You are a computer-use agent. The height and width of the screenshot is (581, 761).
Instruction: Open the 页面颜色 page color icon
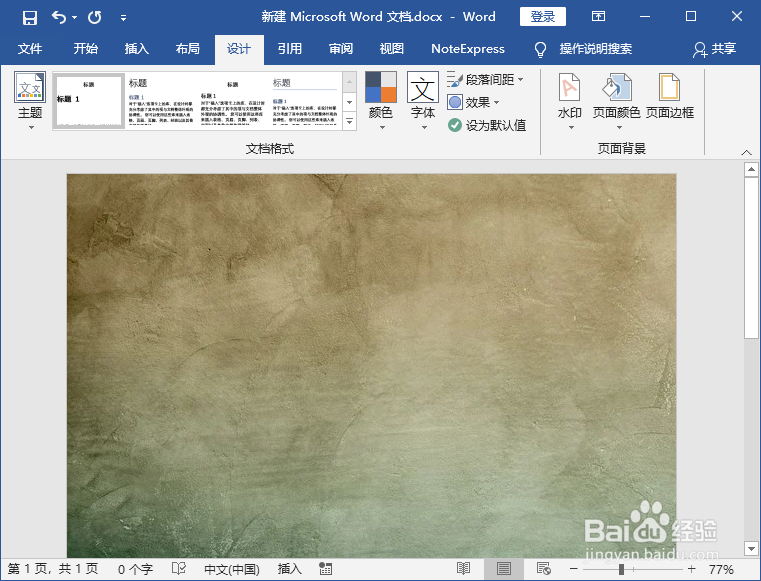point(617,87)
